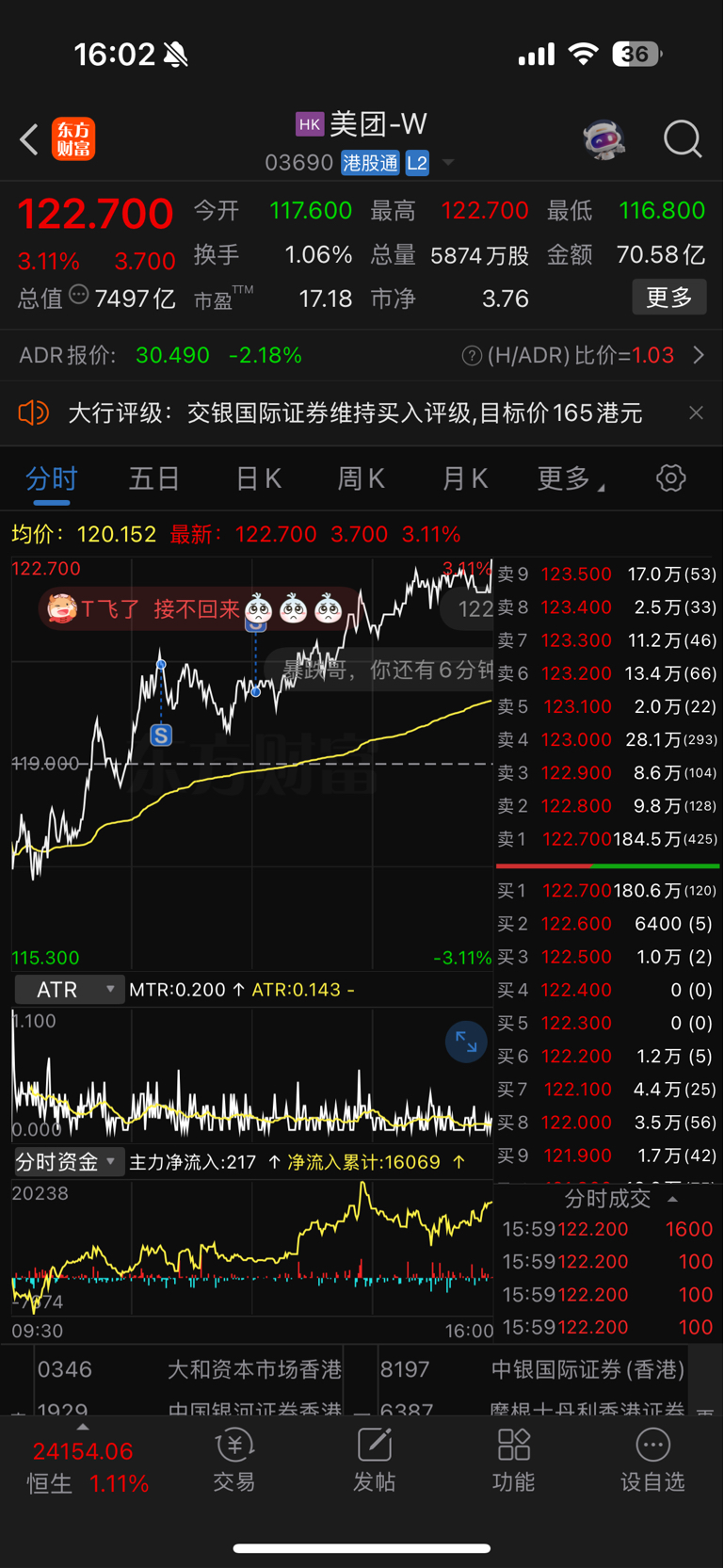Tap the L2 level badge
Screen dimensions: 724x1568
[417, 163]
